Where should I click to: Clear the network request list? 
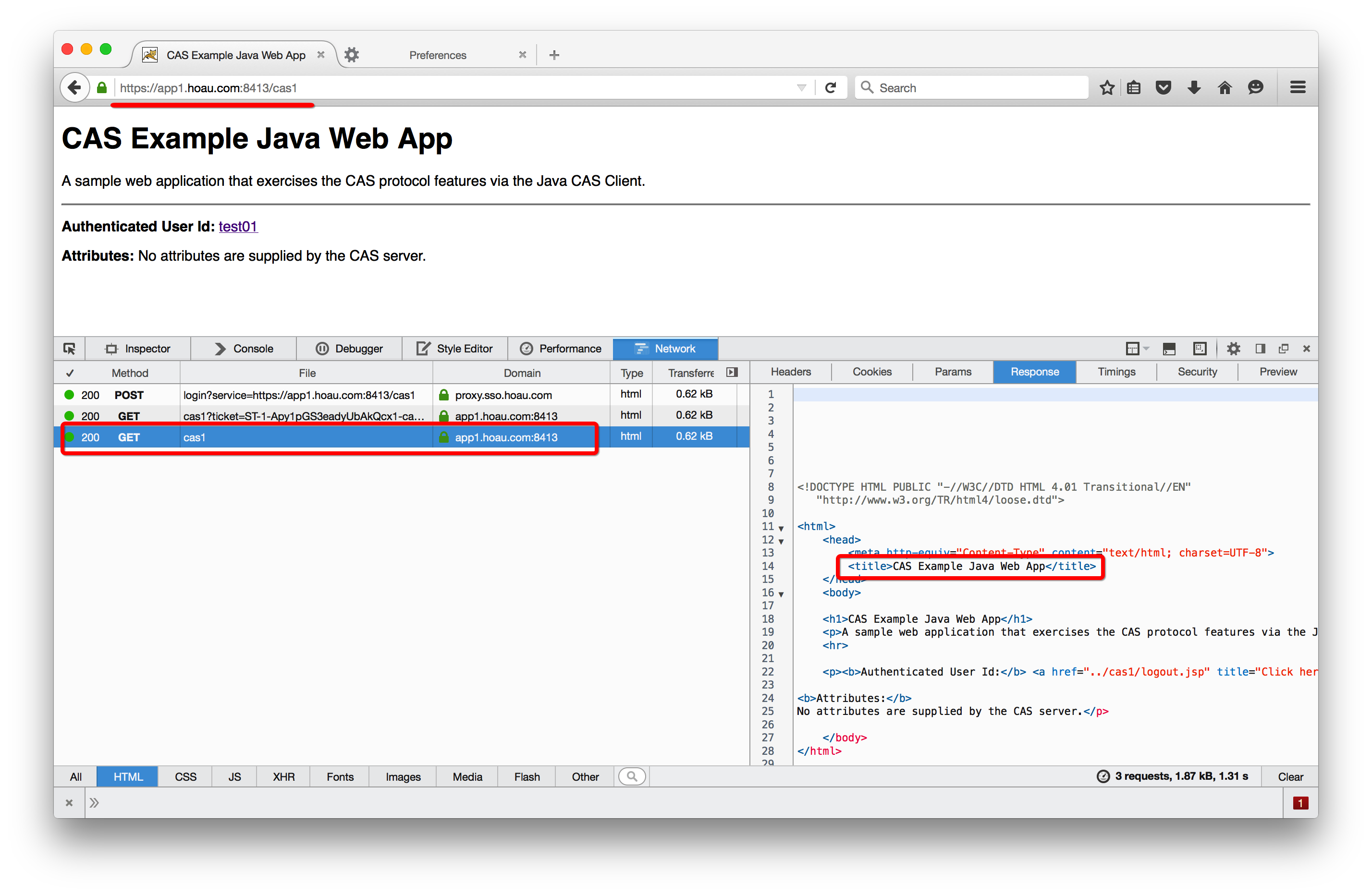1290,776
